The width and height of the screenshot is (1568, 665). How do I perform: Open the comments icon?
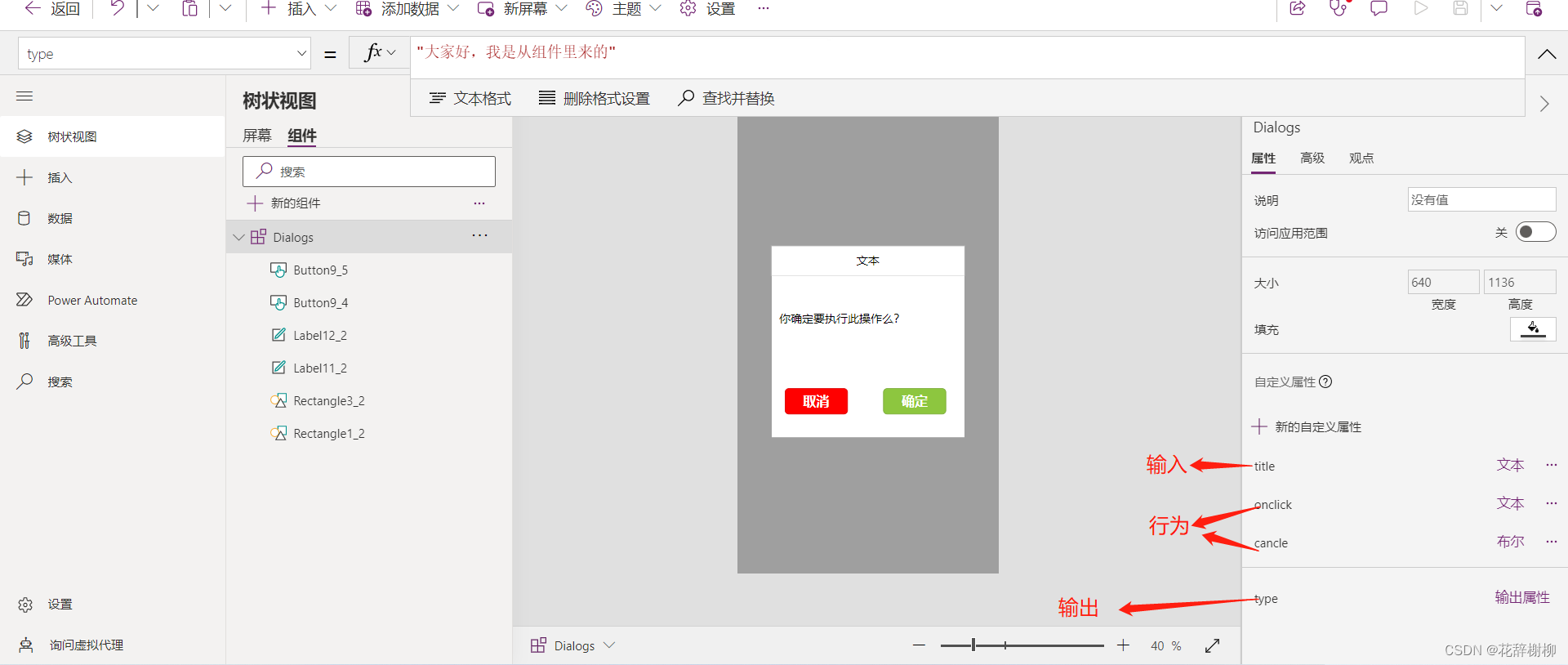[x=1379, y=8]
